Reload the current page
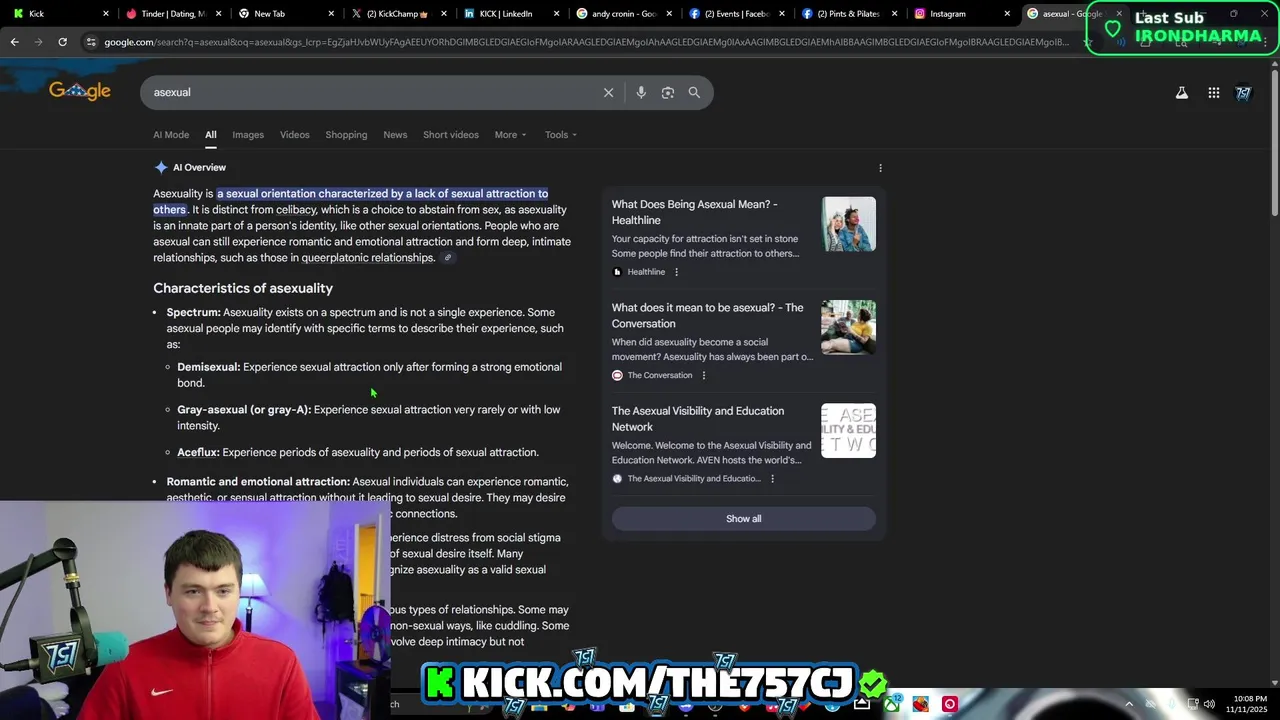 [62, 42]
